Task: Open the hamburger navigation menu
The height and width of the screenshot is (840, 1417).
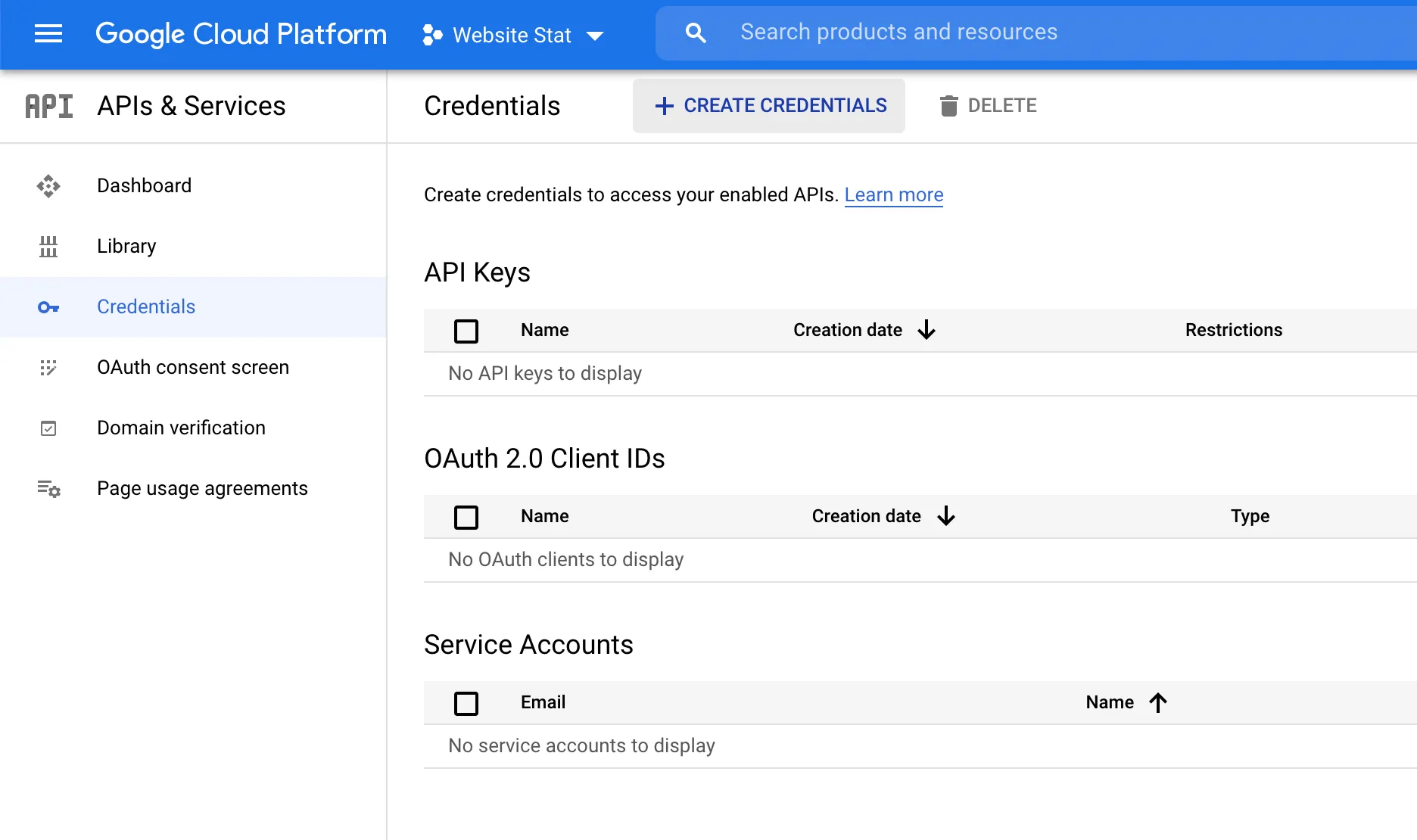Action: (x=48, y=33)
